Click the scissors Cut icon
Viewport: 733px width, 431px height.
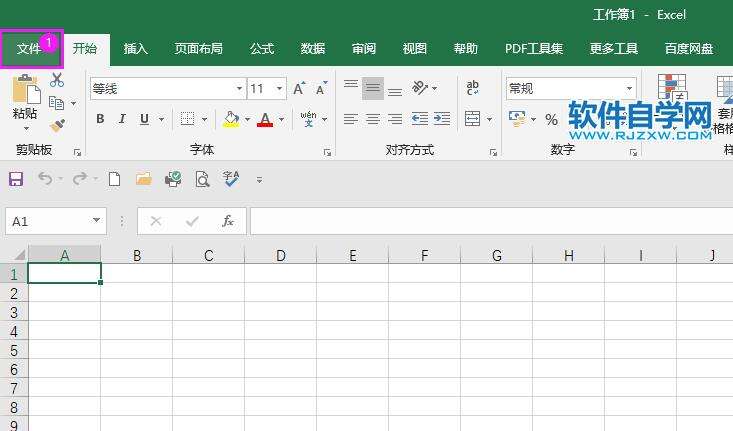click(x=57, y=80)
